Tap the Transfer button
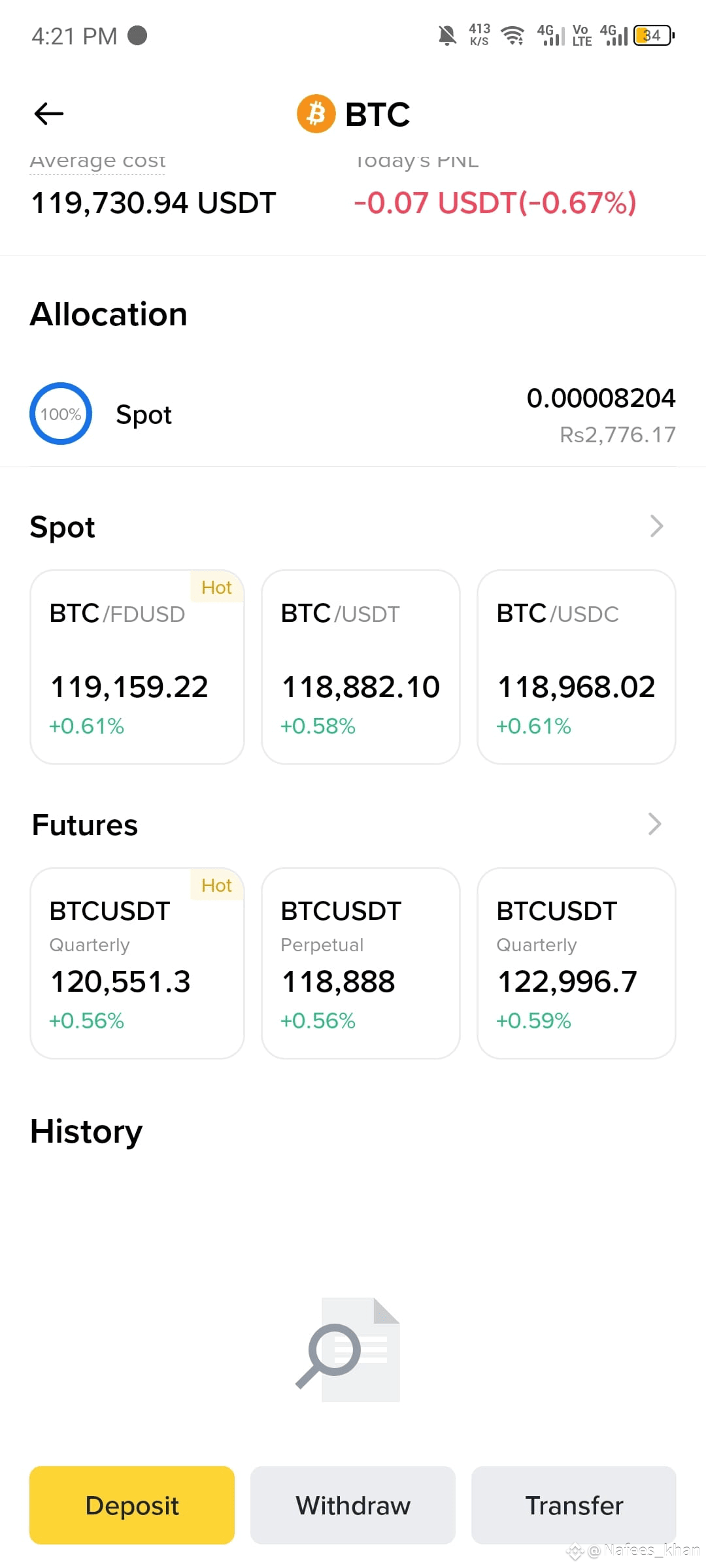Screen dimensions: 706x1568 574,1505
